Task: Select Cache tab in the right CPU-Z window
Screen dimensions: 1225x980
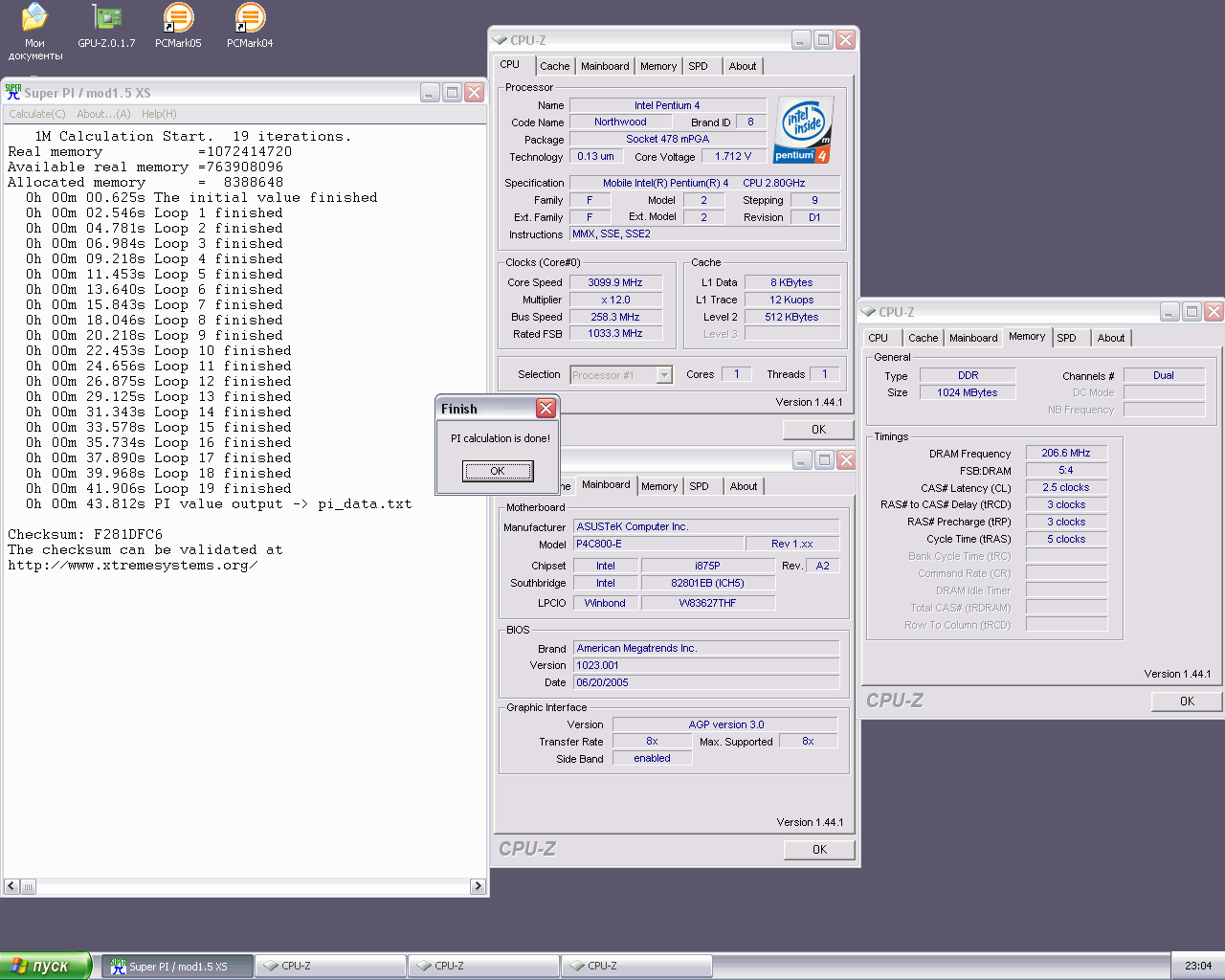Action: tap(924, 338)
